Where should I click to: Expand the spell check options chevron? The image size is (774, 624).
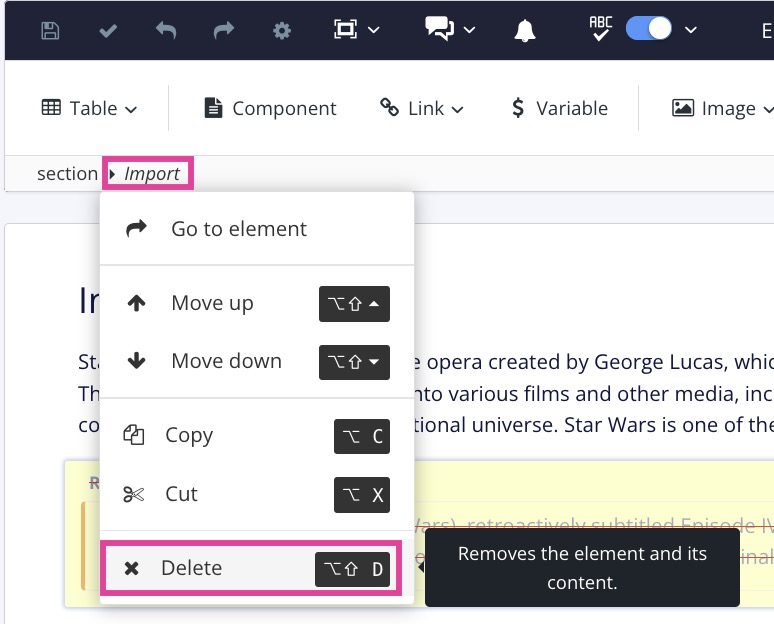click(x=691, y=30)
